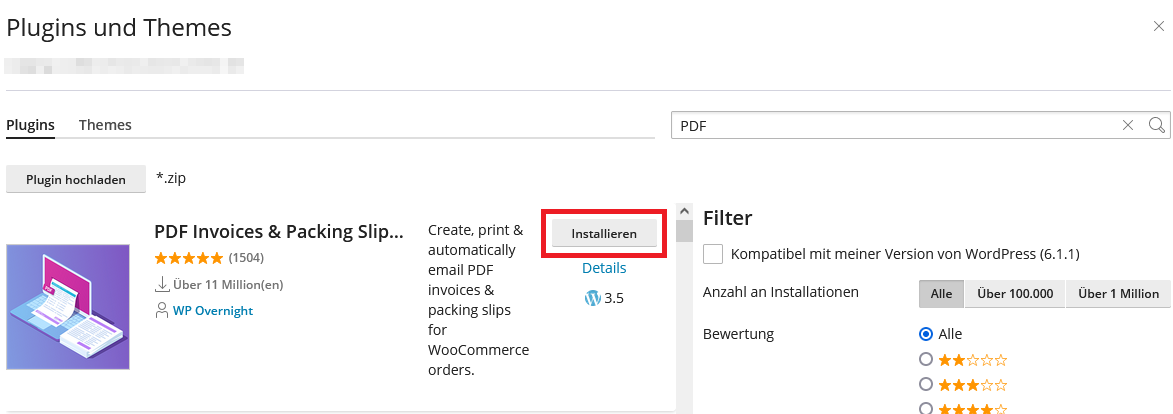Select the Alle rating radio button

coord(926,334)
